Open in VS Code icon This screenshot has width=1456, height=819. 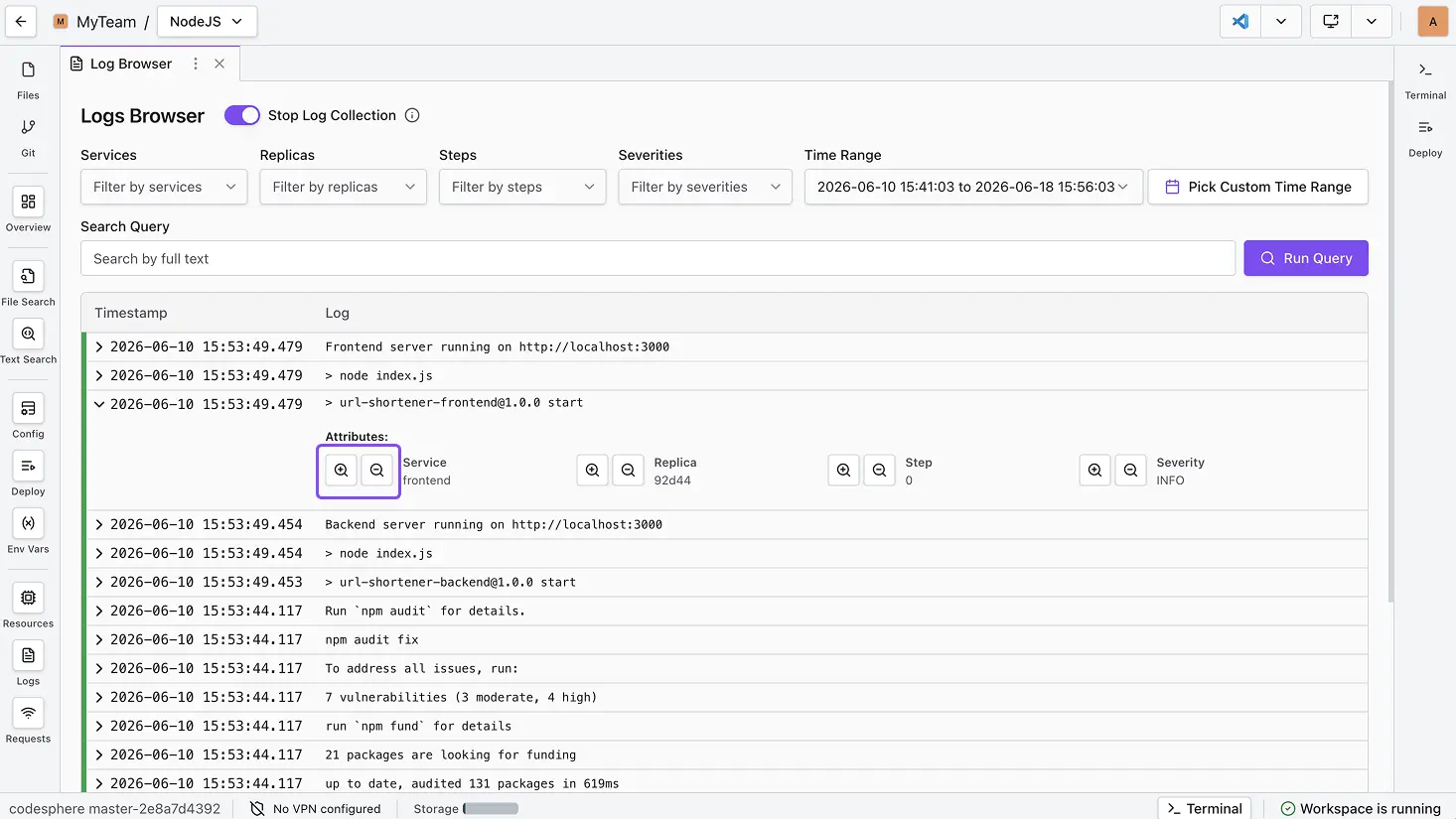pos(1240,21)
